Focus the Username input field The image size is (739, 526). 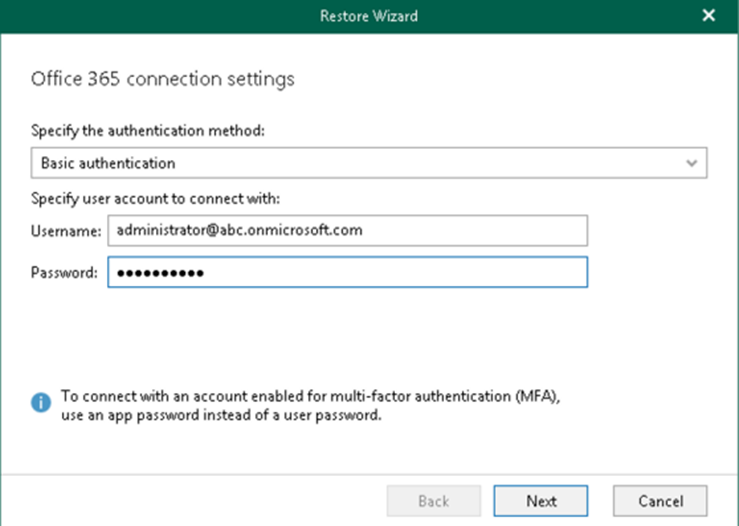pos(347,230)
